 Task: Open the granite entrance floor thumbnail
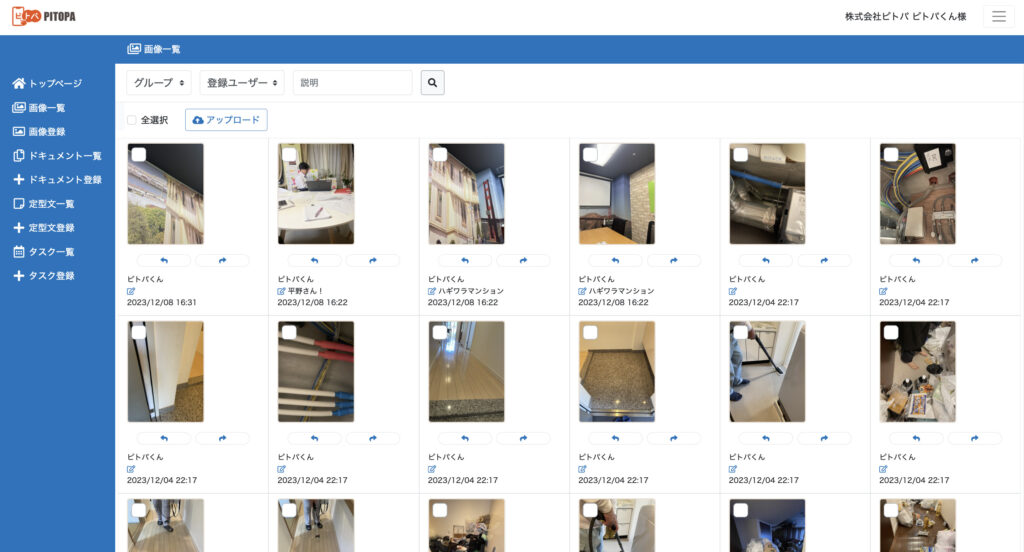point(616,372)
